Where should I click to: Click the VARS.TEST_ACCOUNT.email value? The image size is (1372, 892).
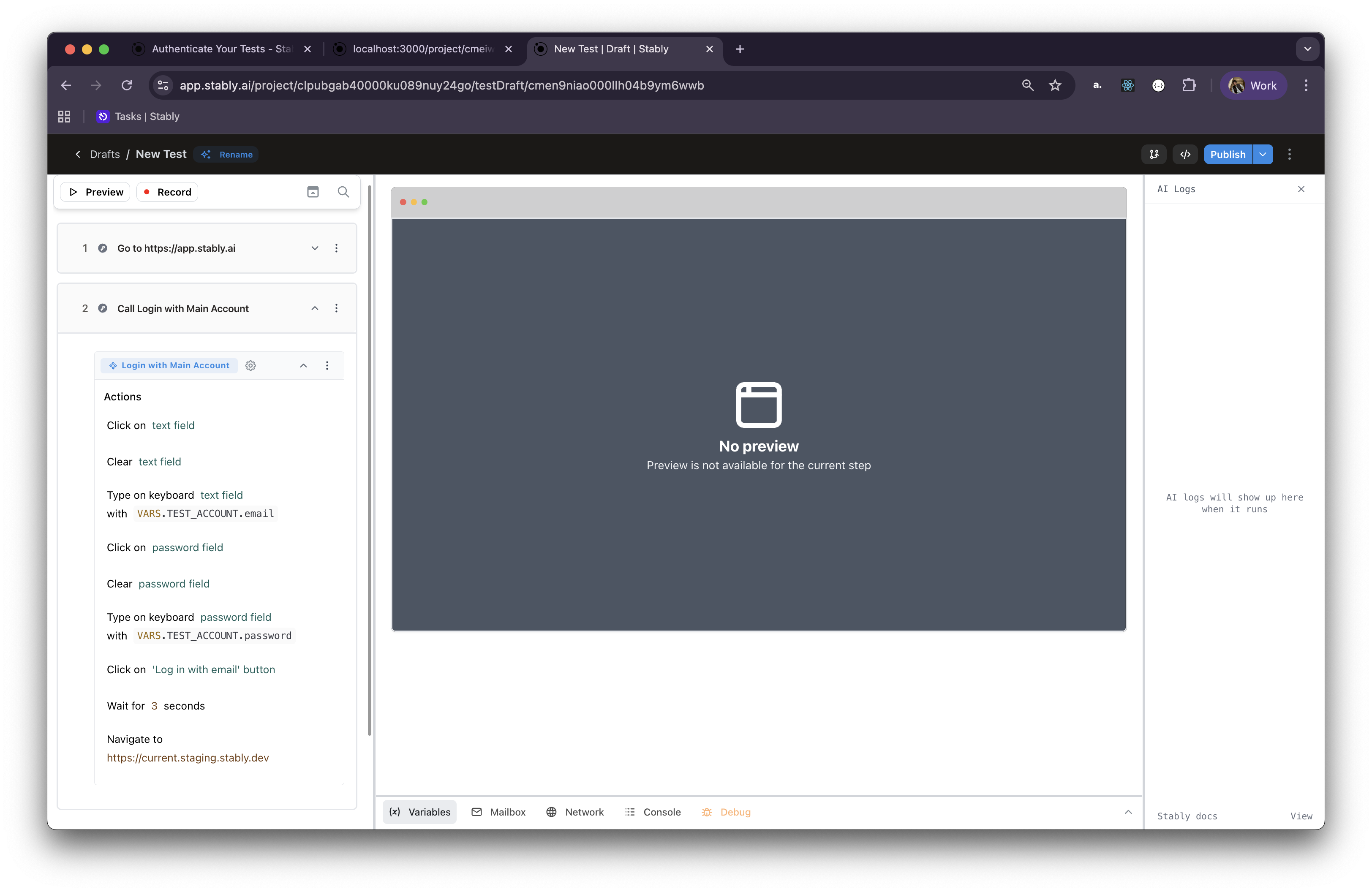205,514
